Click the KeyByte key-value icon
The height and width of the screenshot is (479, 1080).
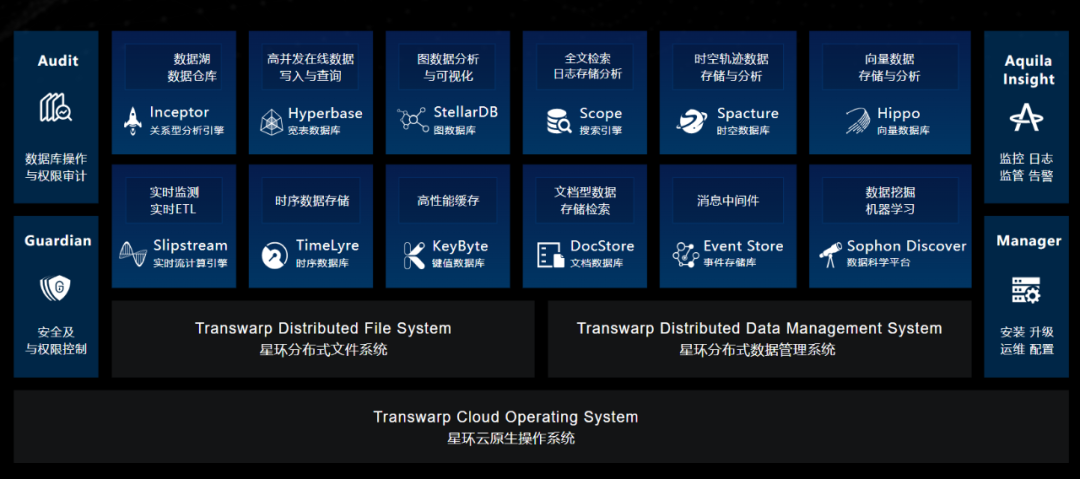pyautogui.click(x=414, y=255)
